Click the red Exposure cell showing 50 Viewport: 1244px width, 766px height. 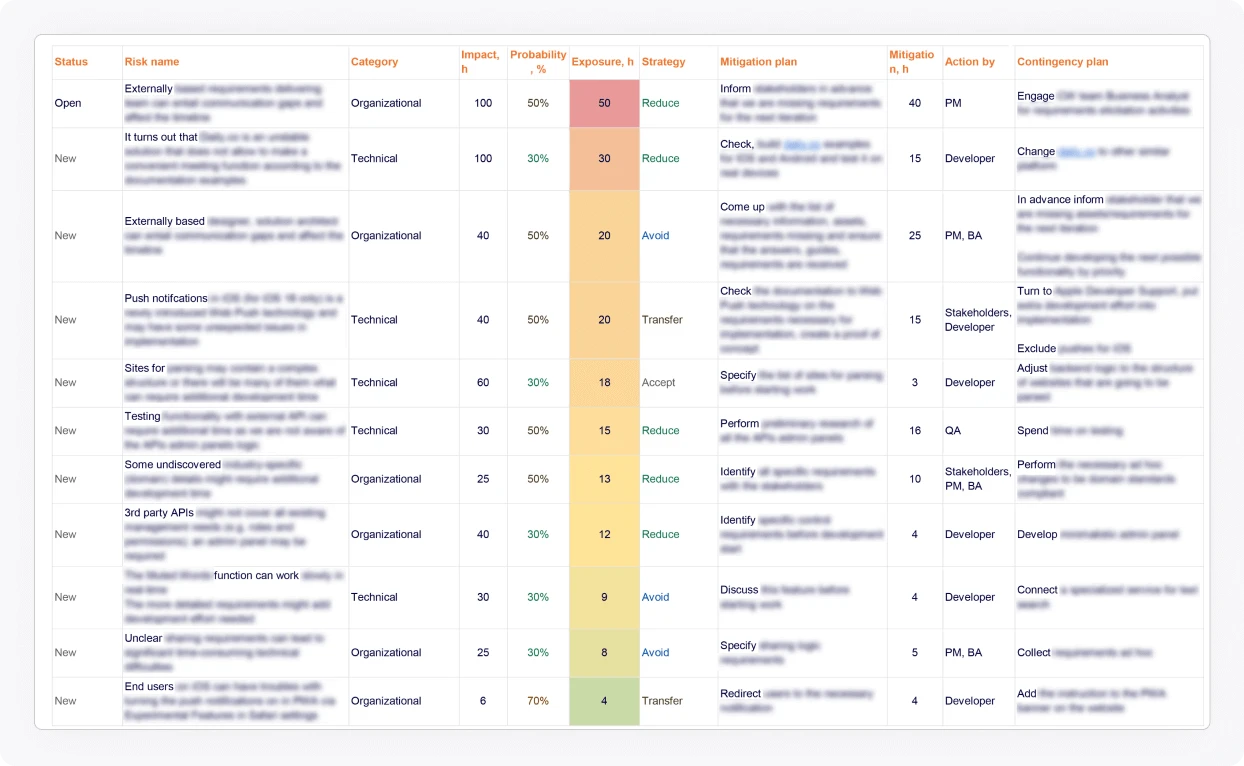click(604, 103)
